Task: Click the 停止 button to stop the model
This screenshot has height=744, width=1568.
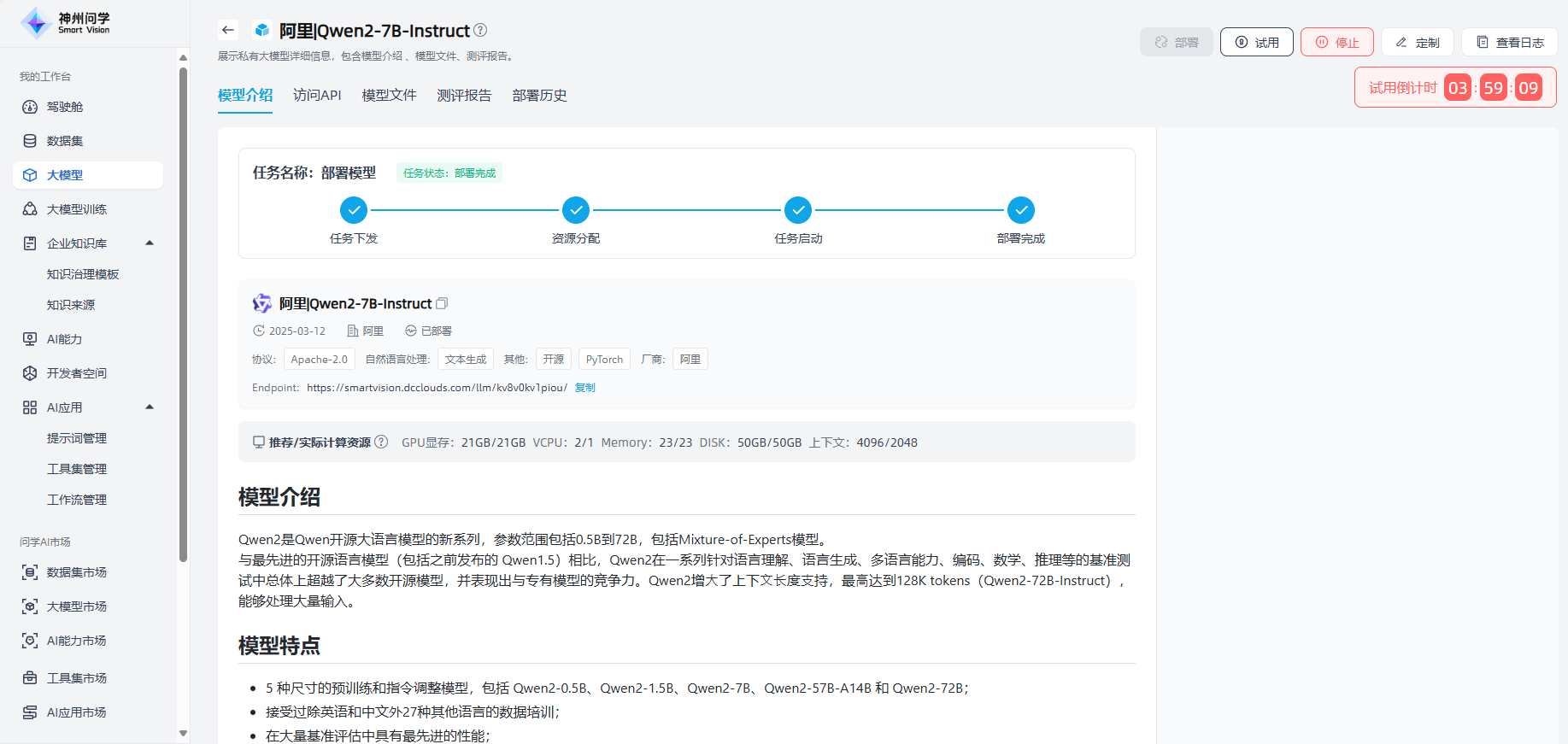Action: (1336, 42)
